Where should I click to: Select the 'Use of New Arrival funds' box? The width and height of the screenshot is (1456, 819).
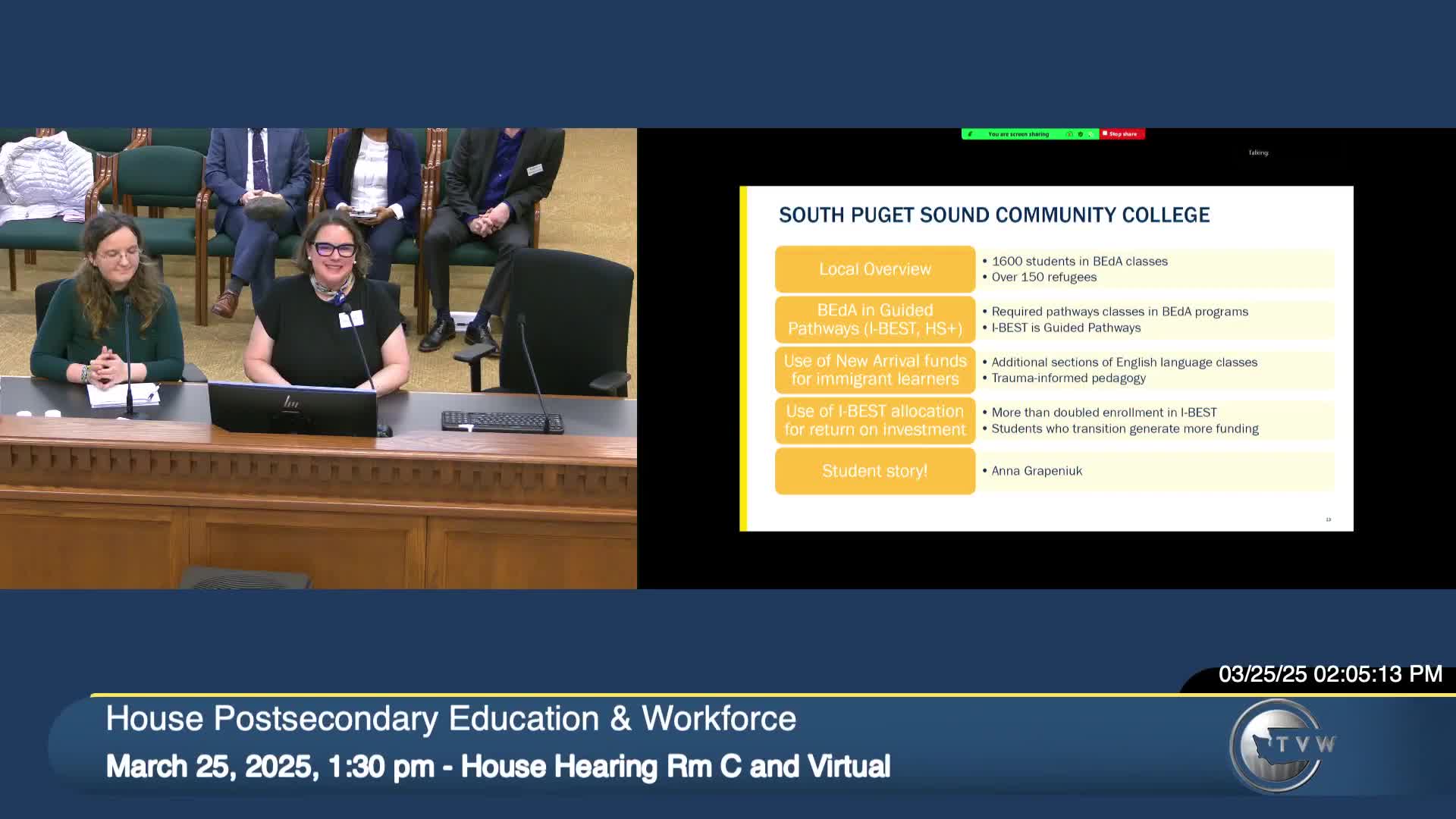(874, 370)
